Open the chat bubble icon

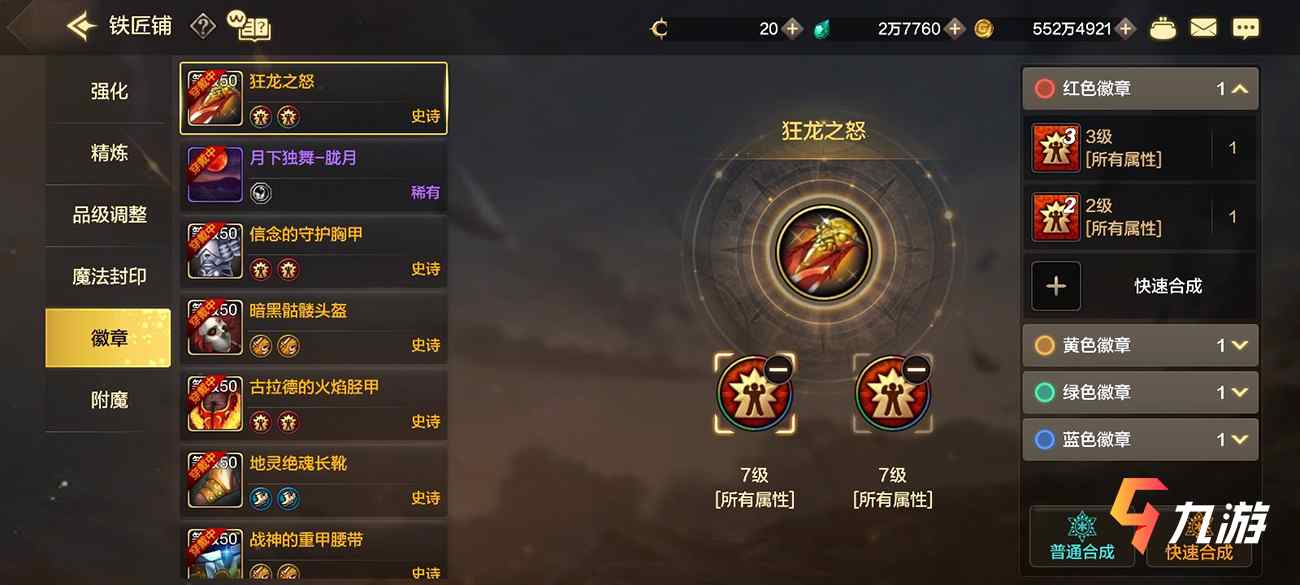point(1245,28)
